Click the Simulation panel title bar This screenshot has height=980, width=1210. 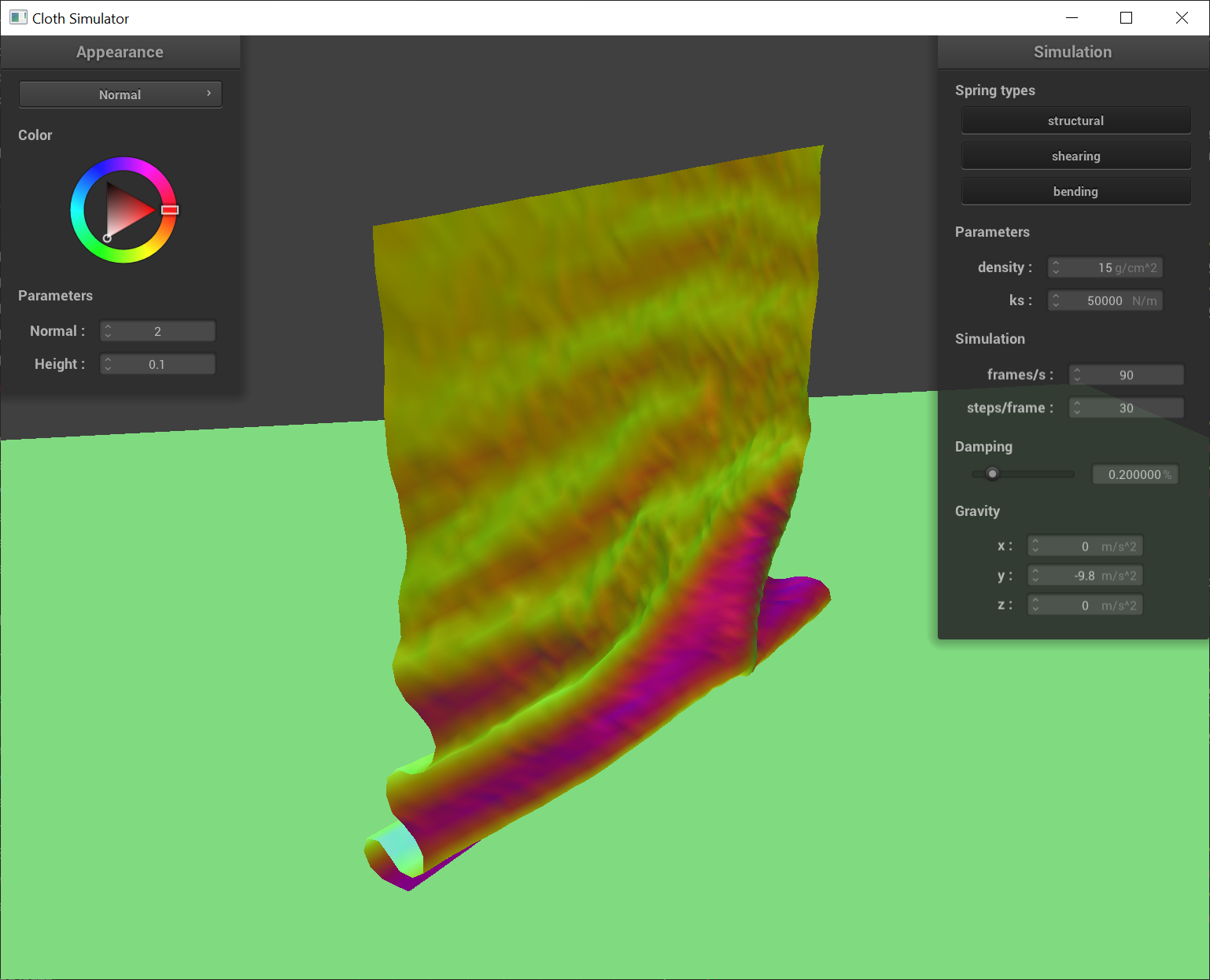(1073, 52)
